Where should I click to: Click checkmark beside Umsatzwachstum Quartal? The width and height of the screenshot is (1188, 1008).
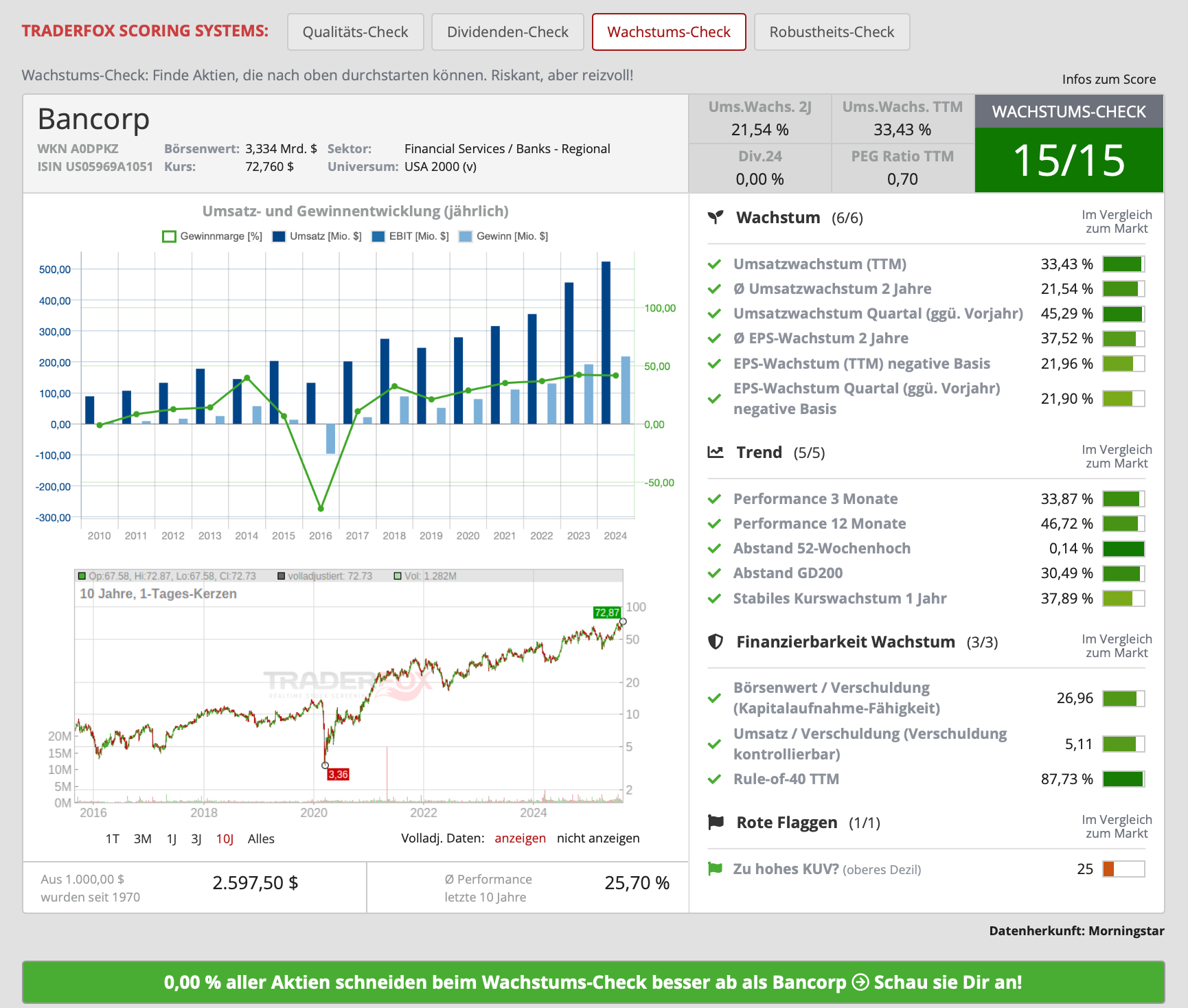(x=714, y=314)
